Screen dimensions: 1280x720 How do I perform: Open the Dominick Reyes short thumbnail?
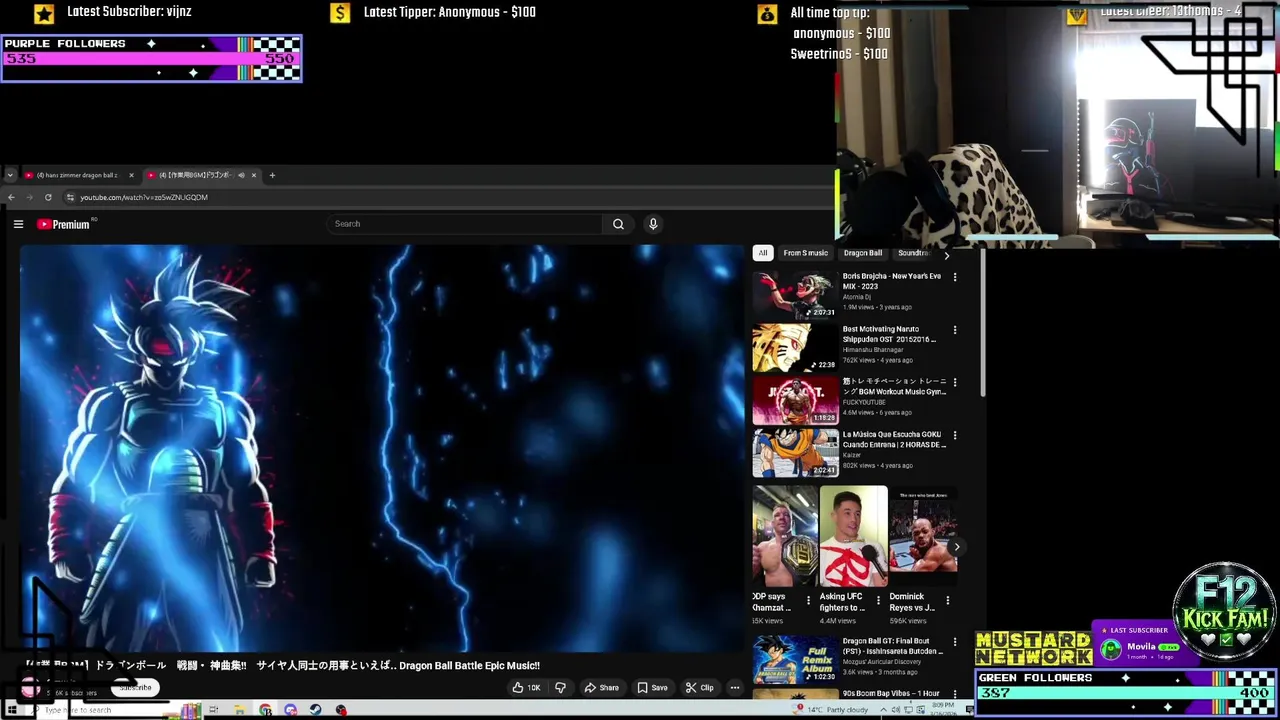point(922,537)
